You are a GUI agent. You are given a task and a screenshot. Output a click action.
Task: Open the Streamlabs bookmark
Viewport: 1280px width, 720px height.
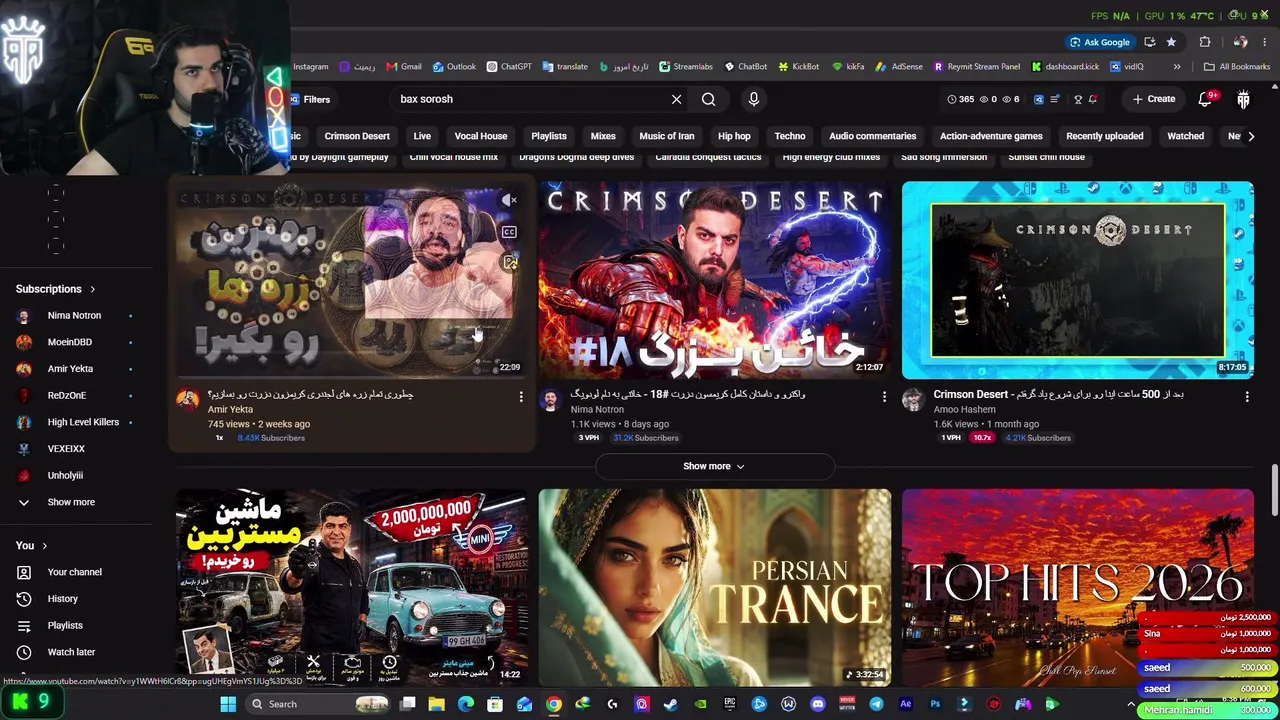coord(686,67)
